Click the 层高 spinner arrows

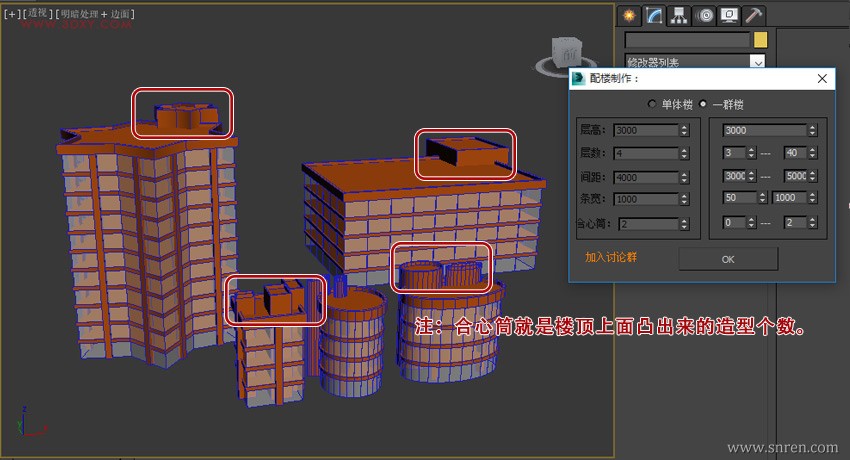point(684,130)
